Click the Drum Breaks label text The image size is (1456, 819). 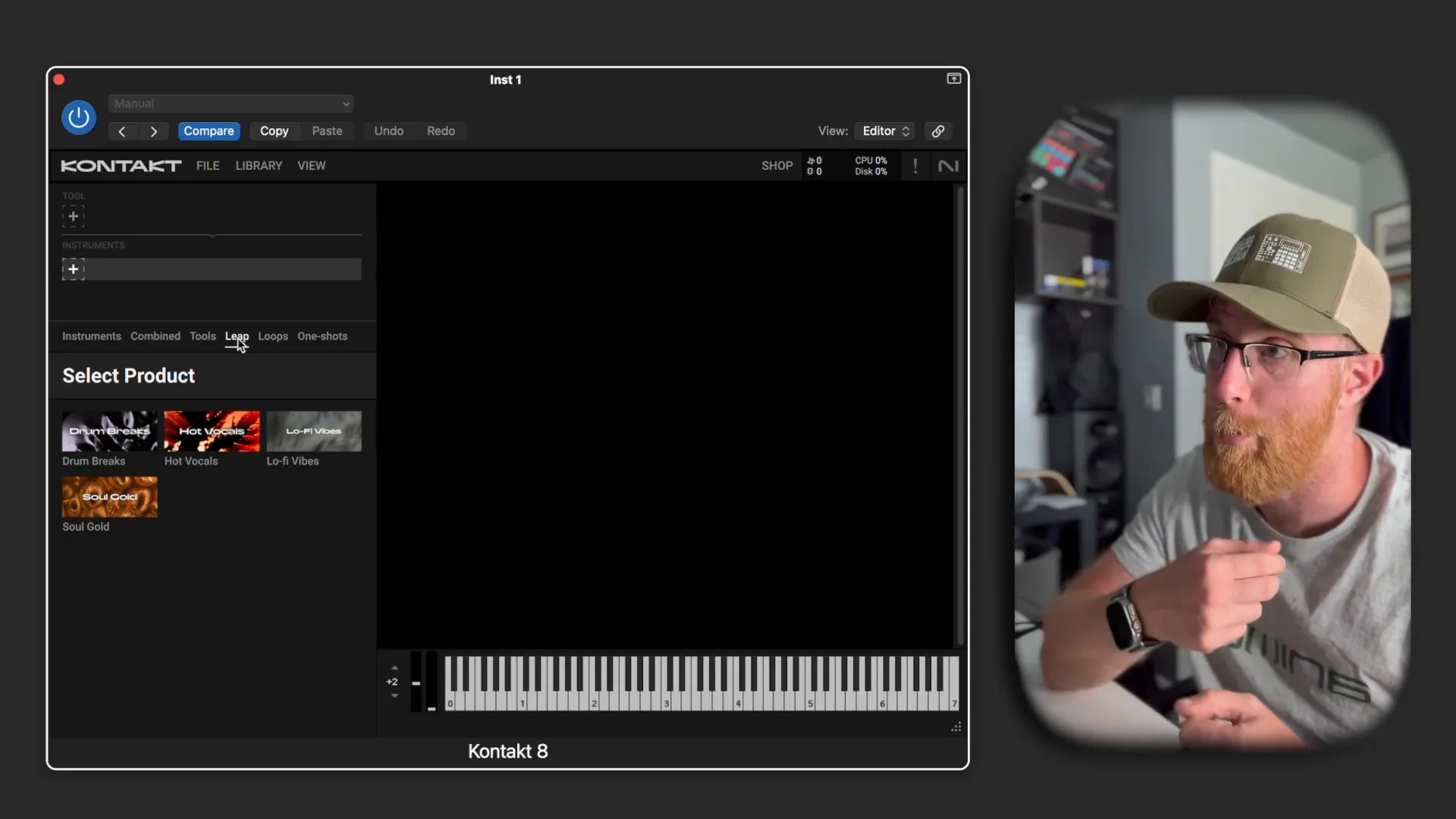tap(94, 461)
